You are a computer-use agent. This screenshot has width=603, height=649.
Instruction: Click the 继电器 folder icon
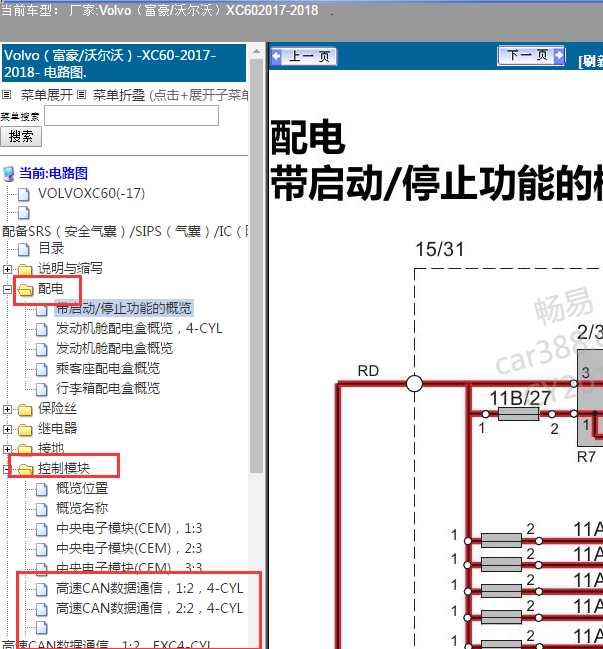(x=25, y=430)
